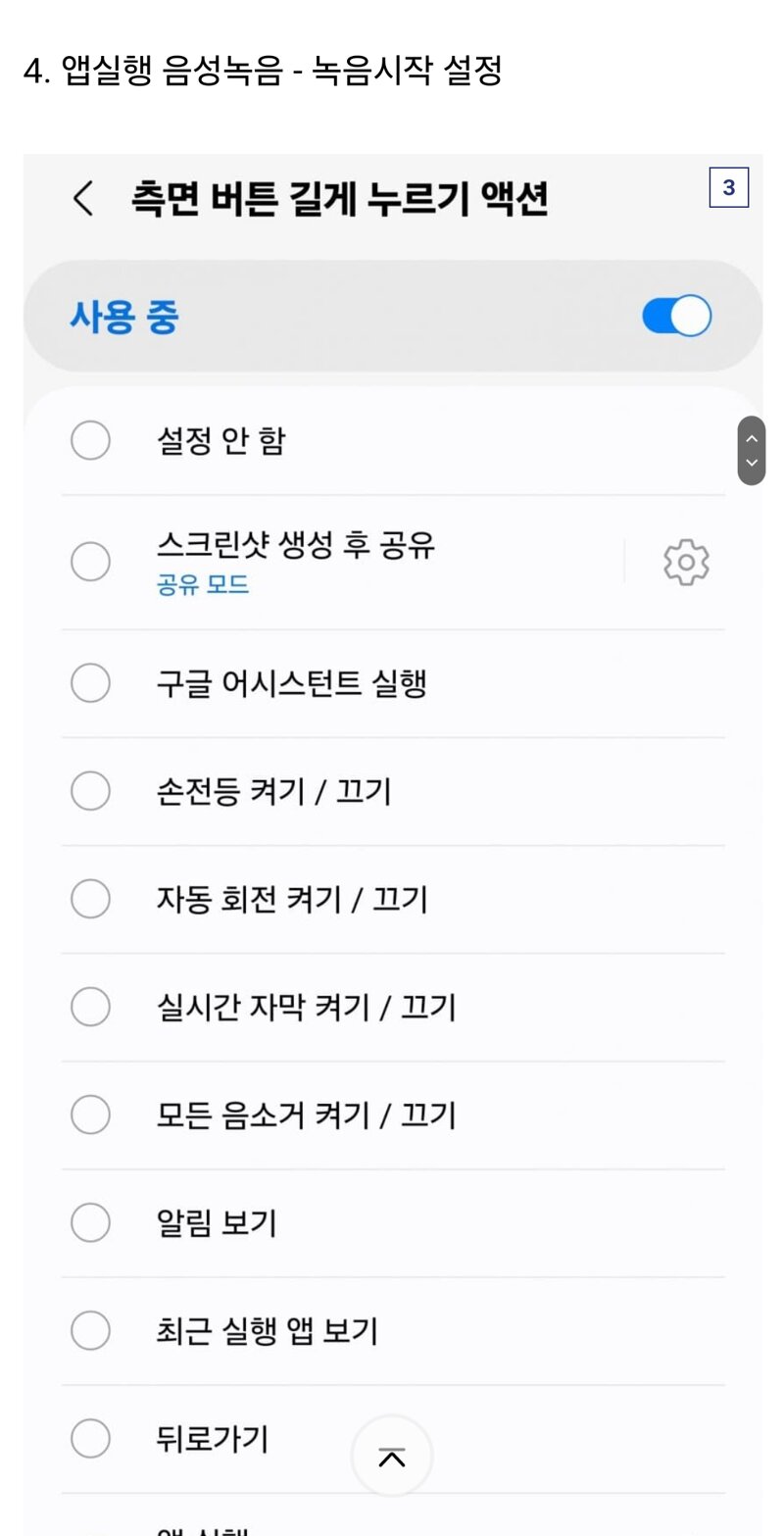
Task: Go back using the left arrow icon
Action: point(84,199)
